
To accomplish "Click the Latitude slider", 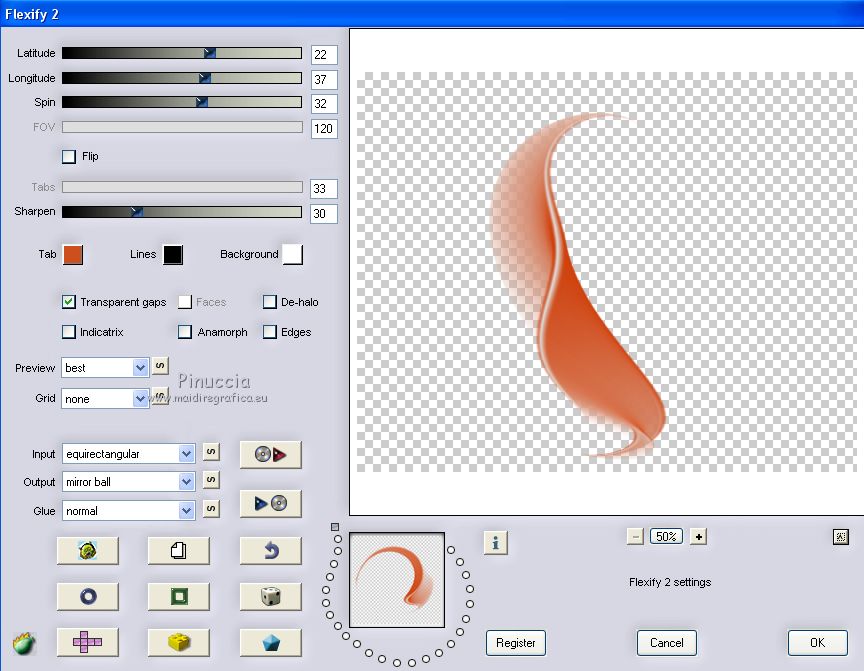I will (x=182, y=53).
